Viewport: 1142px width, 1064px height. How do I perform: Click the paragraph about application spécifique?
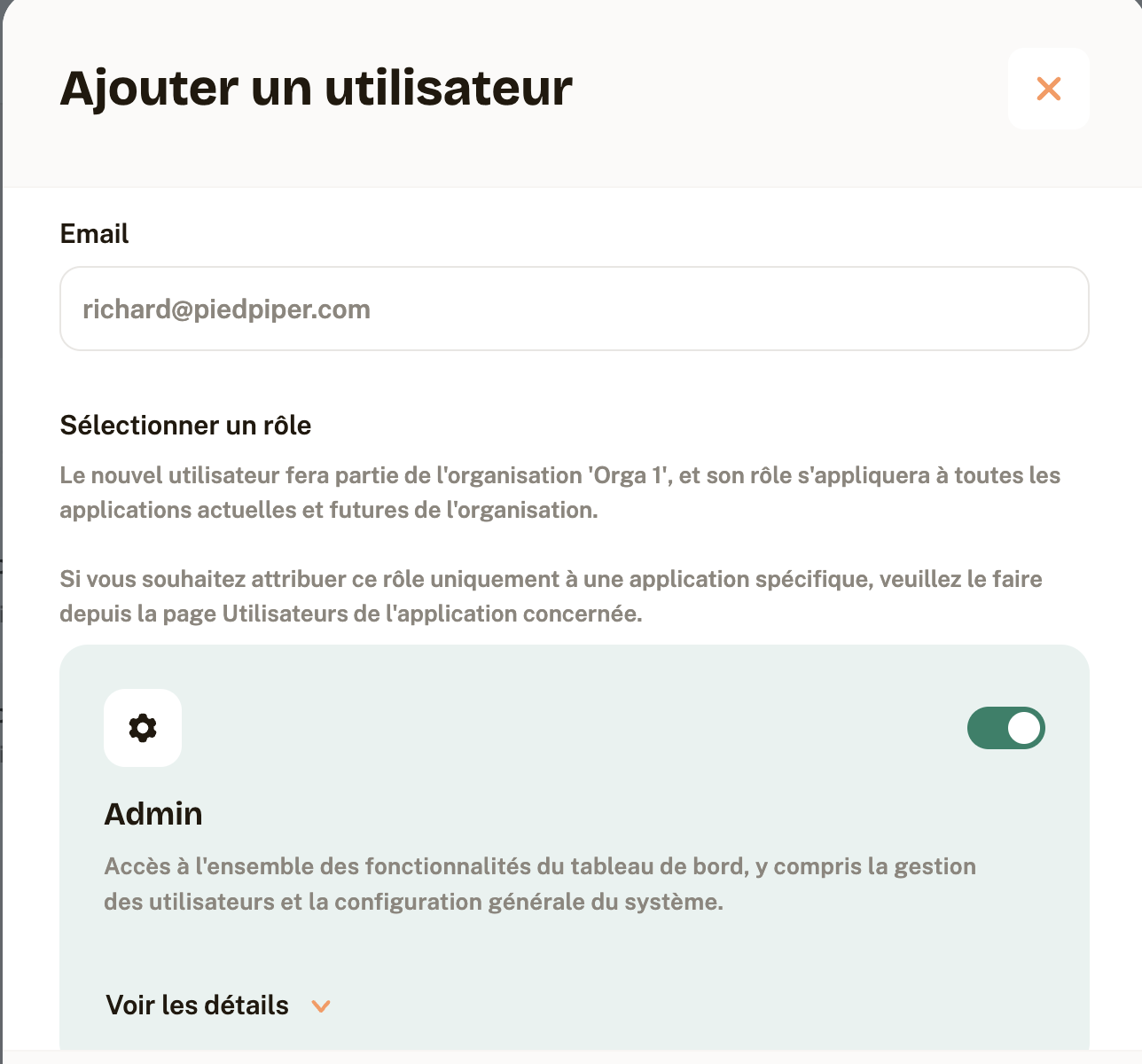pos(551,597)
